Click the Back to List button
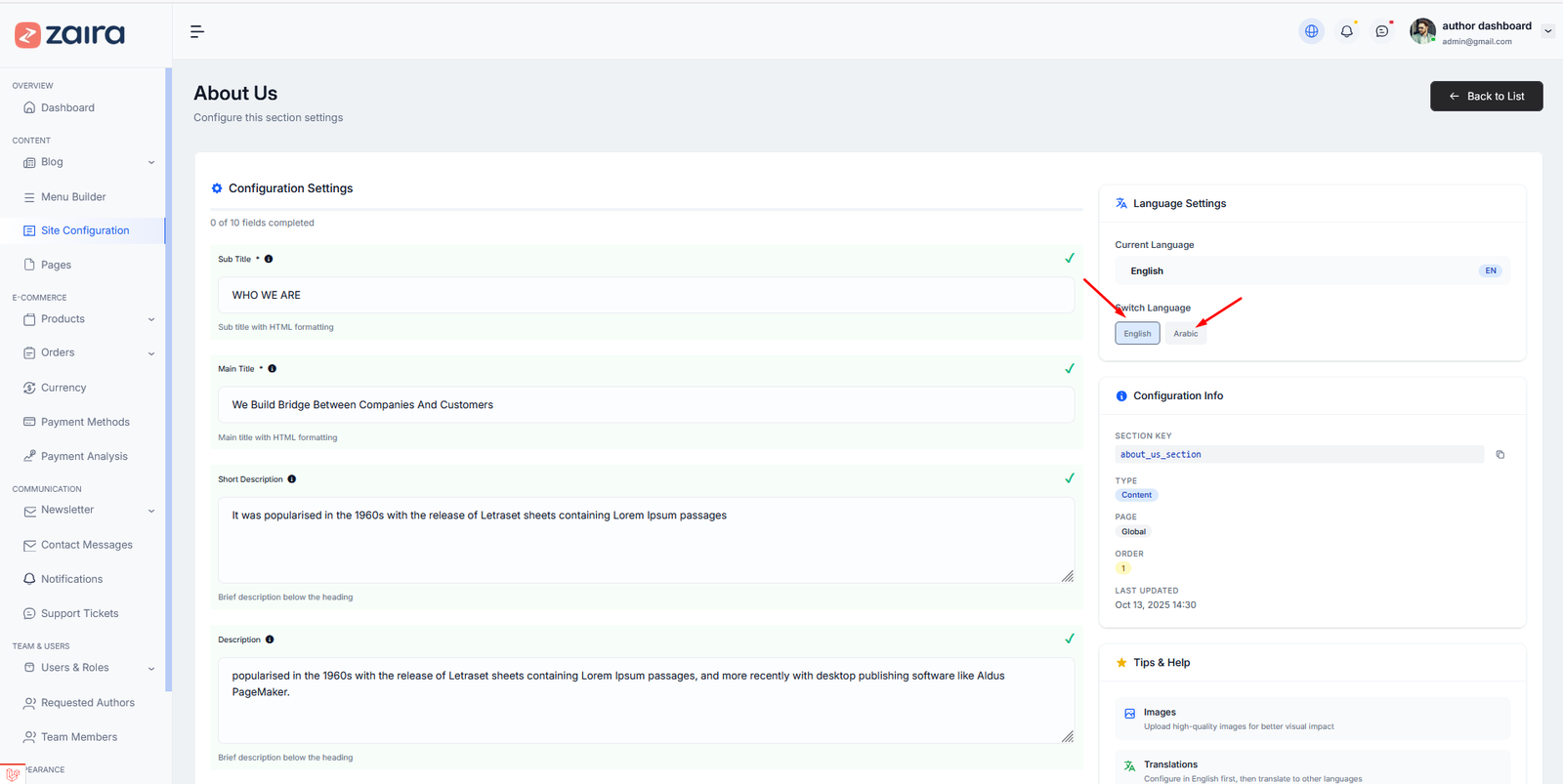Screen dimensions: 1563x784 click(1486, 96)
